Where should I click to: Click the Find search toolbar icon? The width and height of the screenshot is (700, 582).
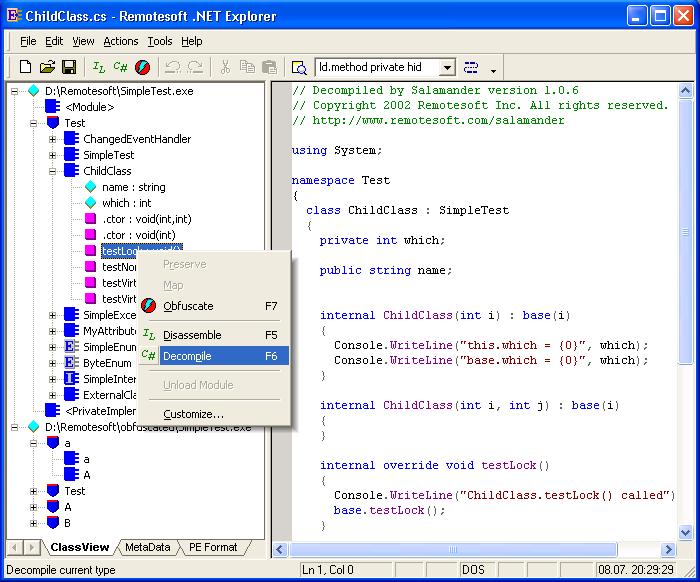298,67
